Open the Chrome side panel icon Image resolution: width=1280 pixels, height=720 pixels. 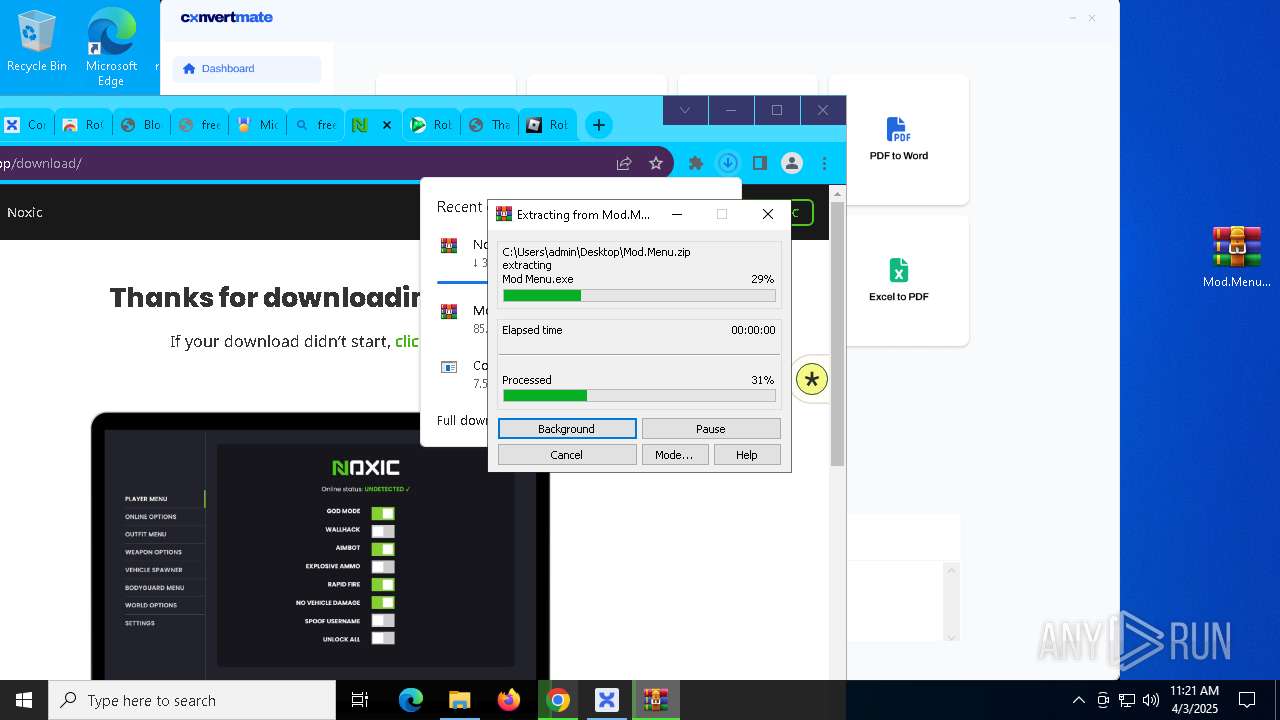(760, 163)
